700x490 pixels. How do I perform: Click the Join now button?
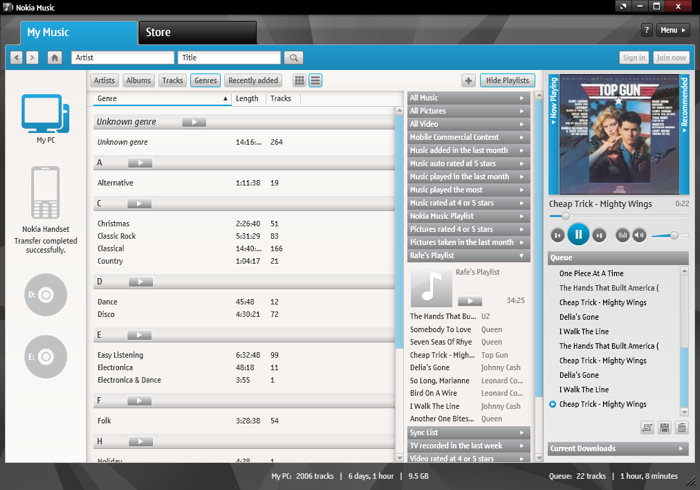click(x=671, y=58)
